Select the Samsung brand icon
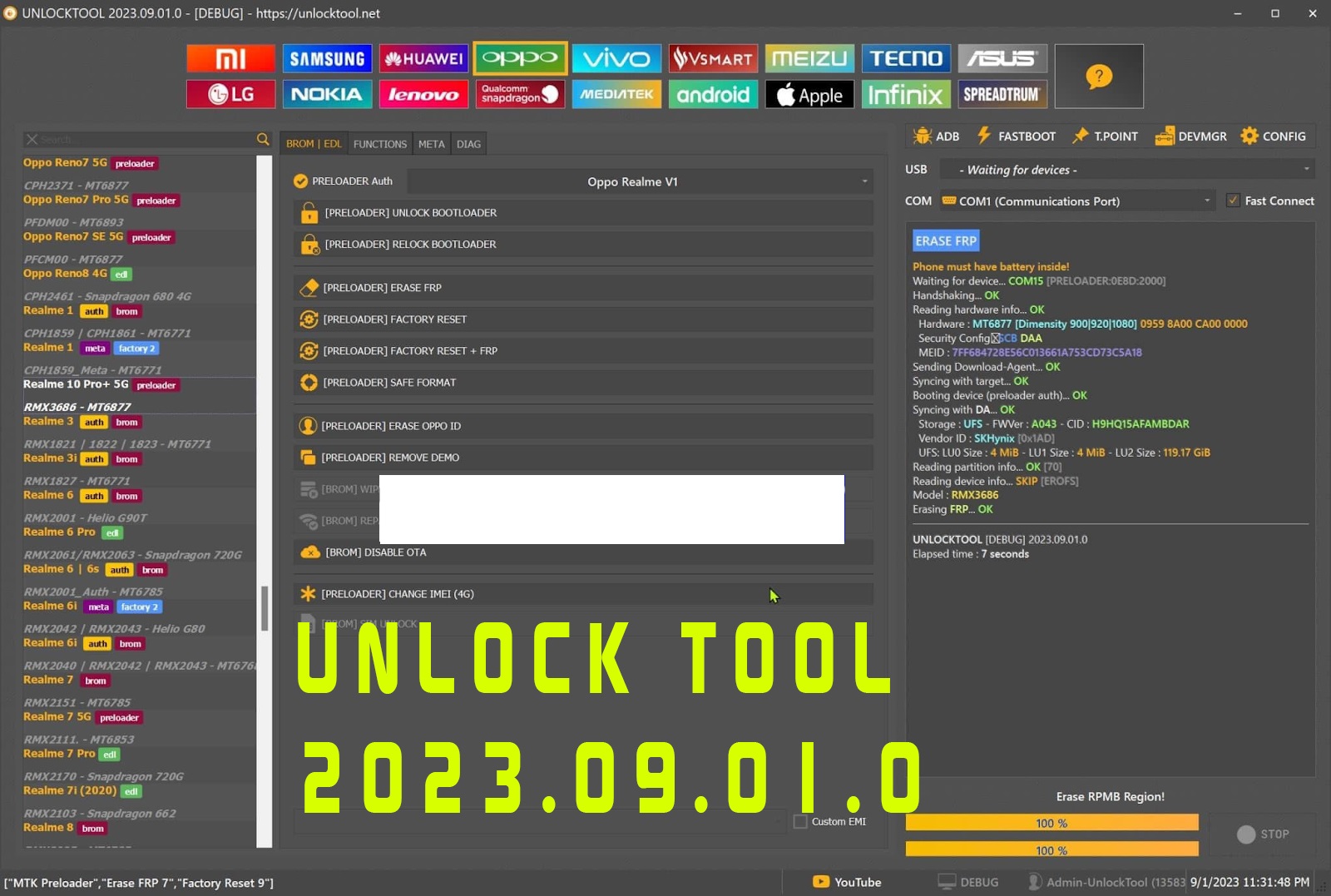Viewport: 1331px width, 896px height. pos(327,58)
